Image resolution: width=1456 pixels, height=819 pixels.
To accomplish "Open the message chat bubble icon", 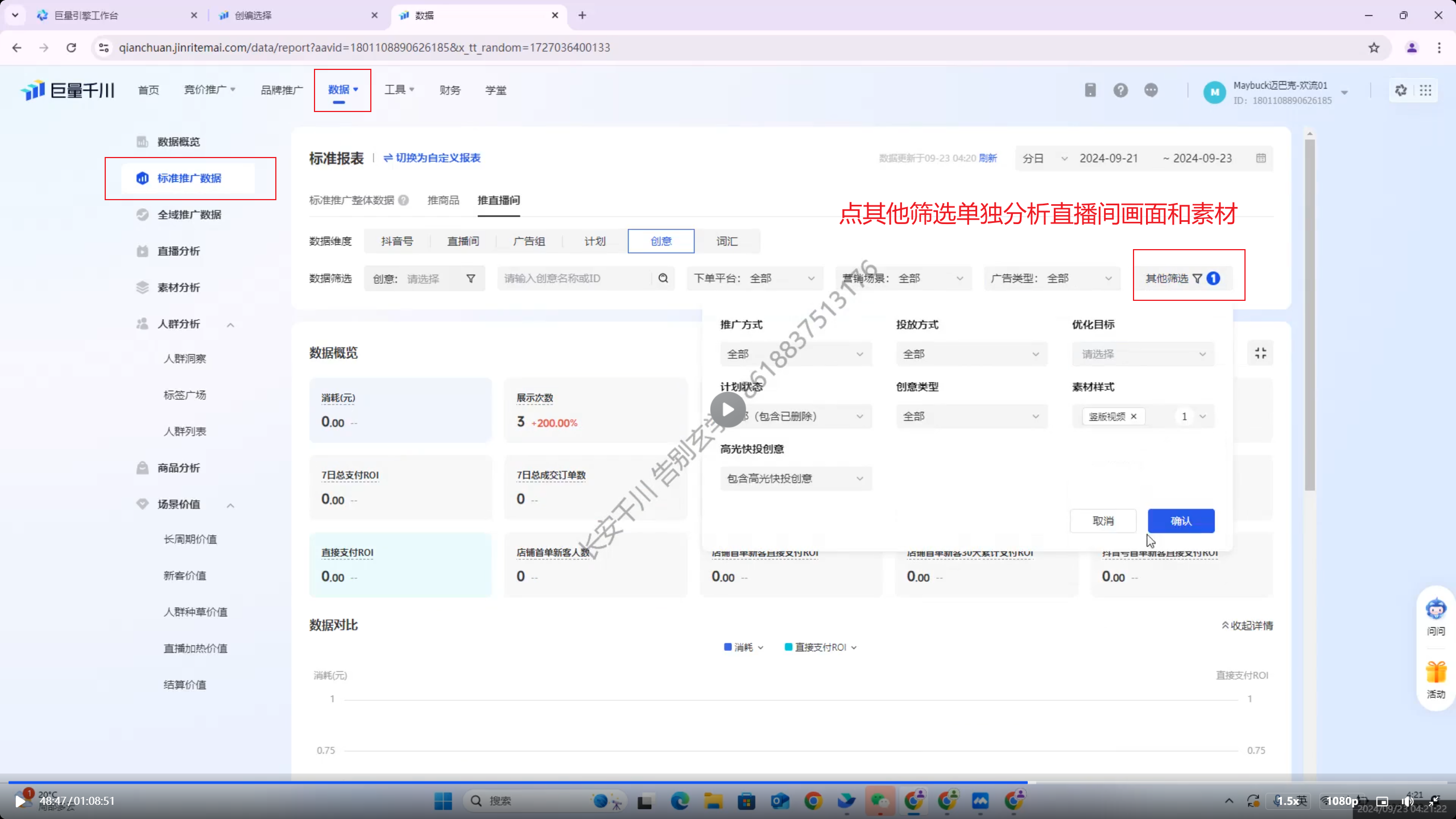I will click(1151, 90).
